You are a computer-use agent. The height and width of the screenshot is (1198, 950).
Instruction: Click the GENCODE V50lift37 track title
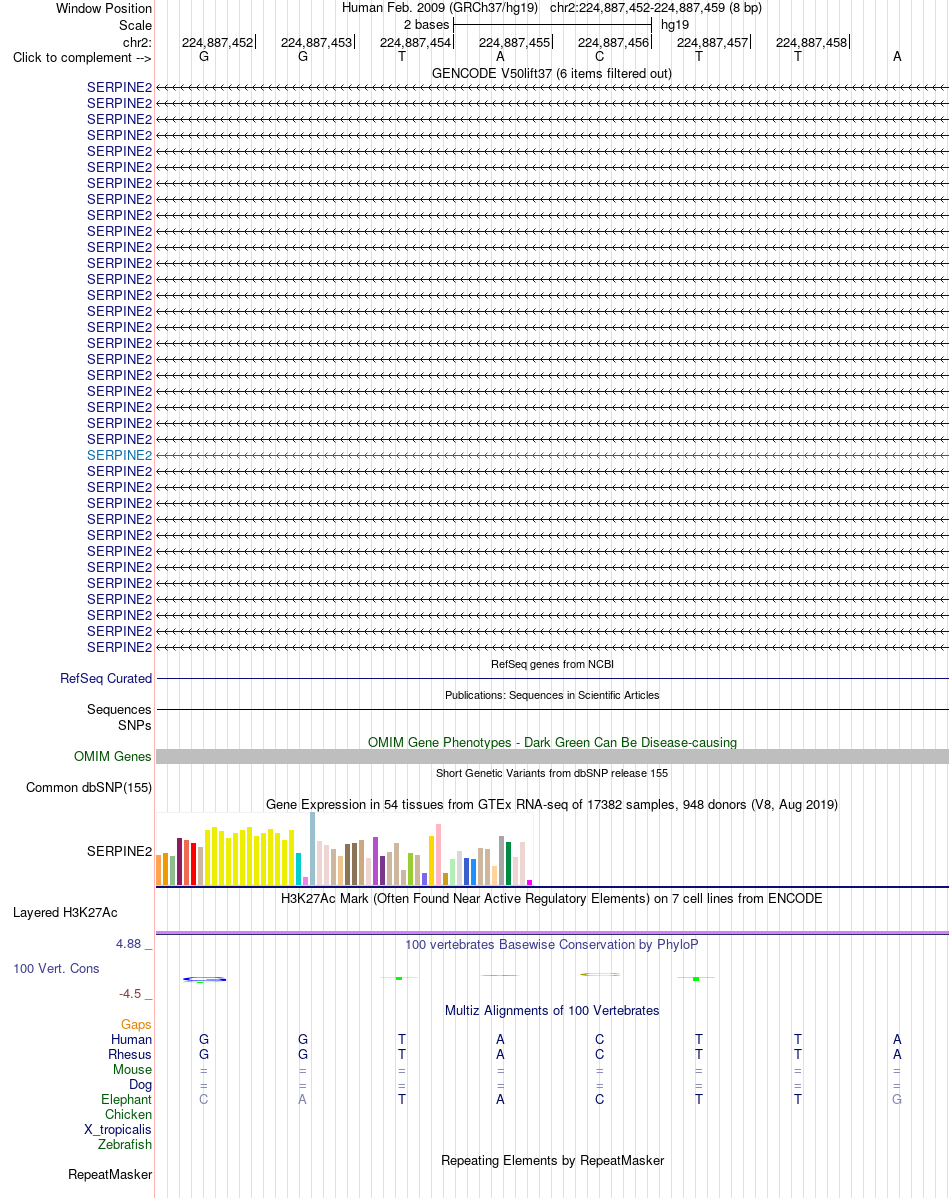552,74
